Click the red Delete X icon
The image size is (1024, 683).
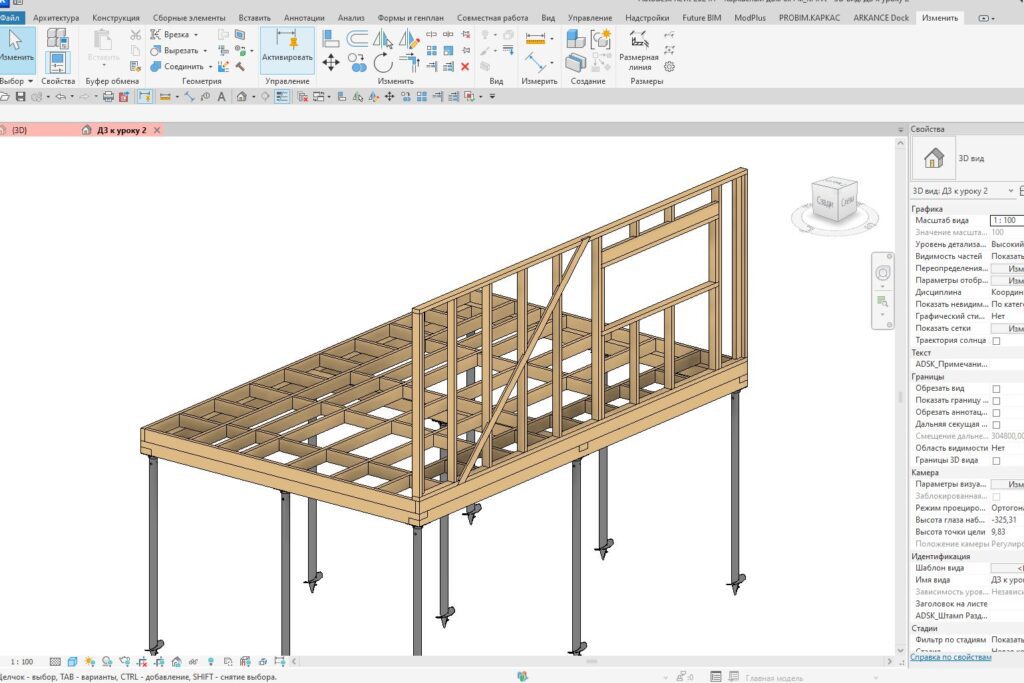(464, 66)
